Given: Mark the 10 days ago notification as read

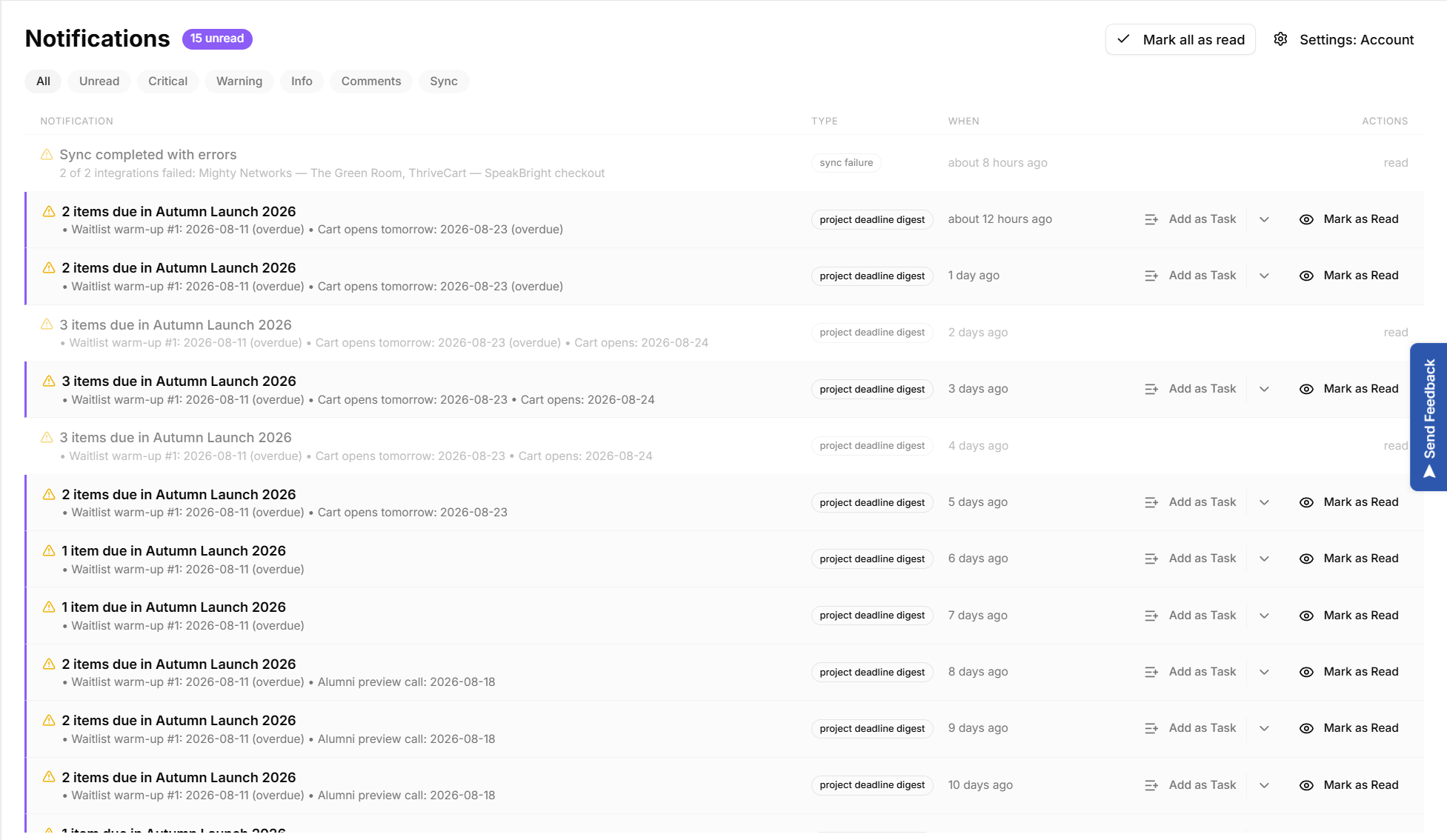Looking at the screenshot, I should click(x=1349, y=785).
